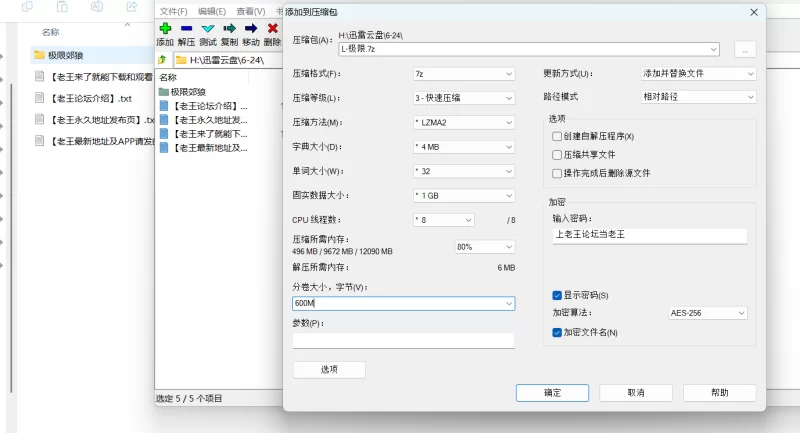Click the 参数(P) input field
The width and height of the screenshot is (800, 433).
(404, 340)
